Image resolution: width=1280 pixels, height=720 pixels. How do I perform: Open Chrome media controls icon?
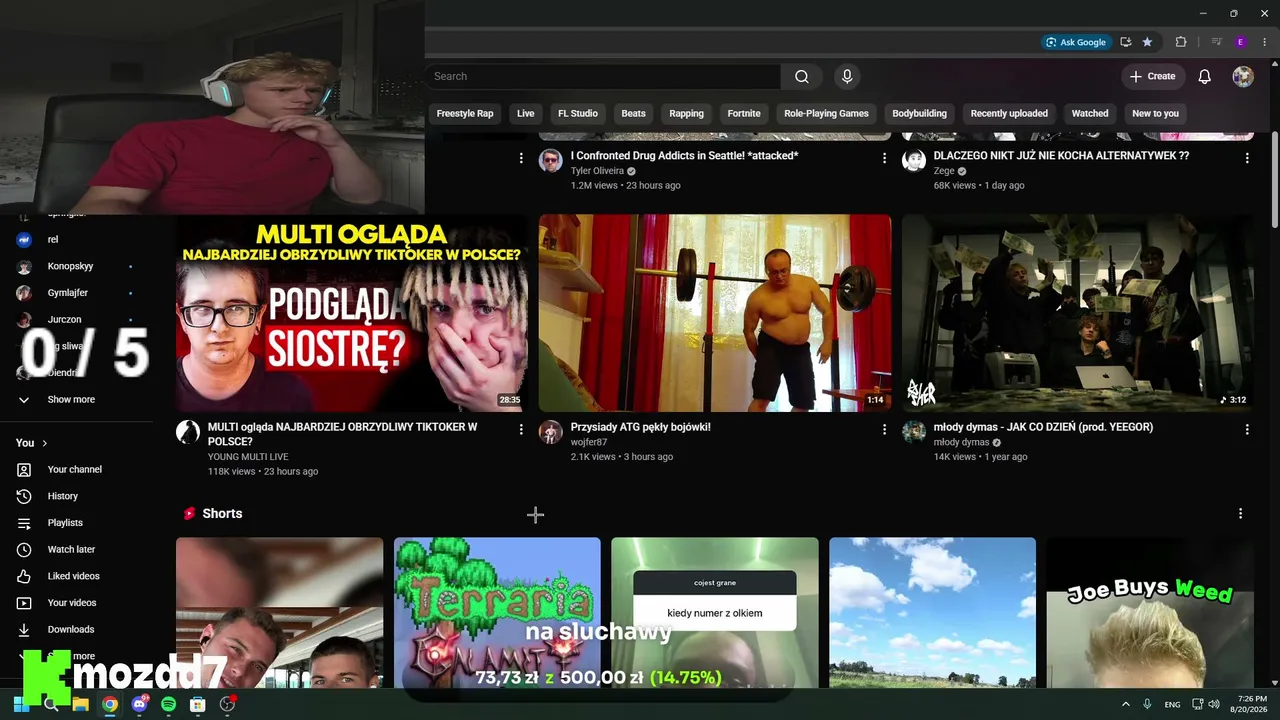tap(1217, 42)
